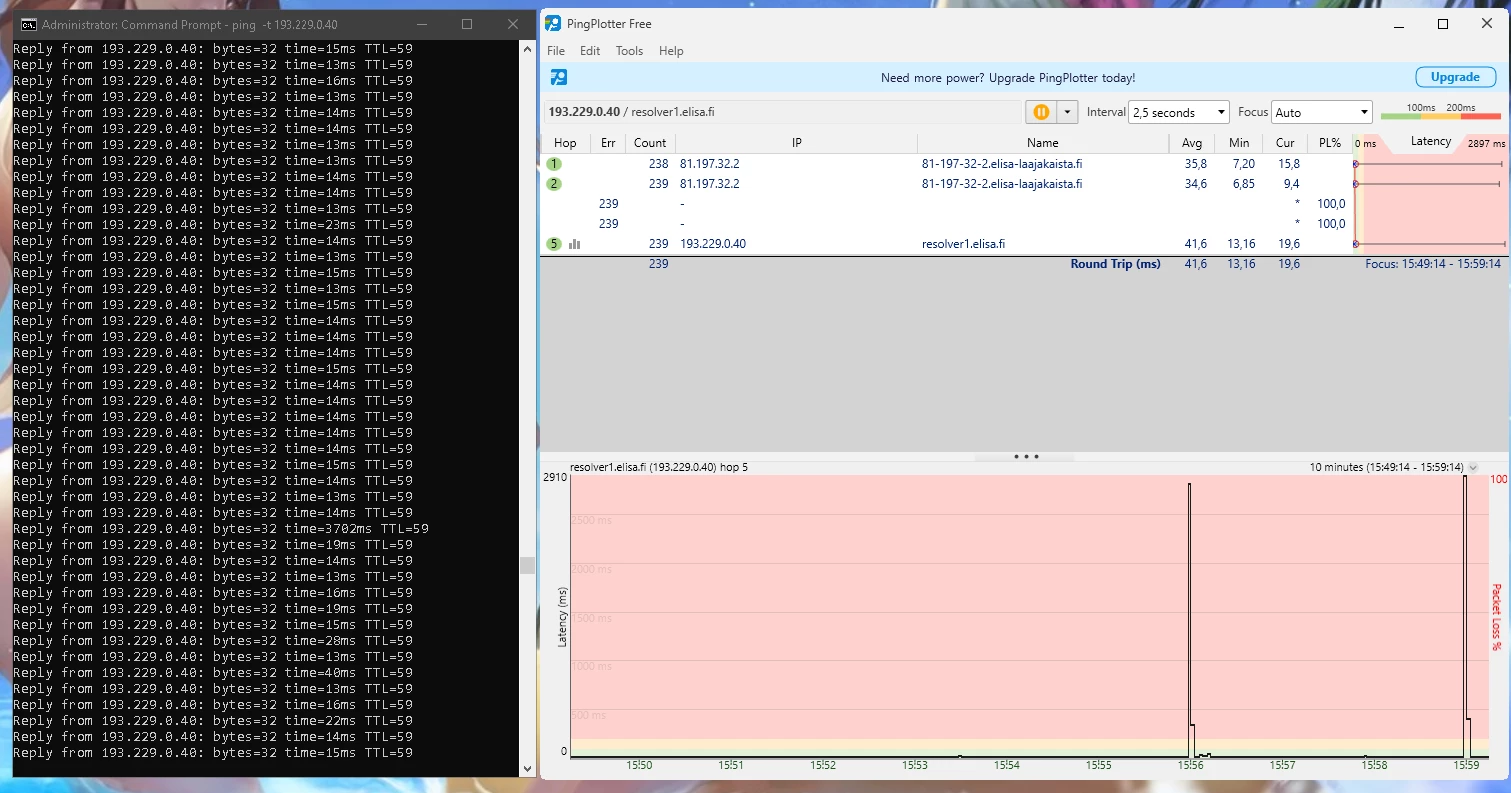1511x793 pixels.
Task: Click the green hop 2 circle
Action: pos(554,184)
